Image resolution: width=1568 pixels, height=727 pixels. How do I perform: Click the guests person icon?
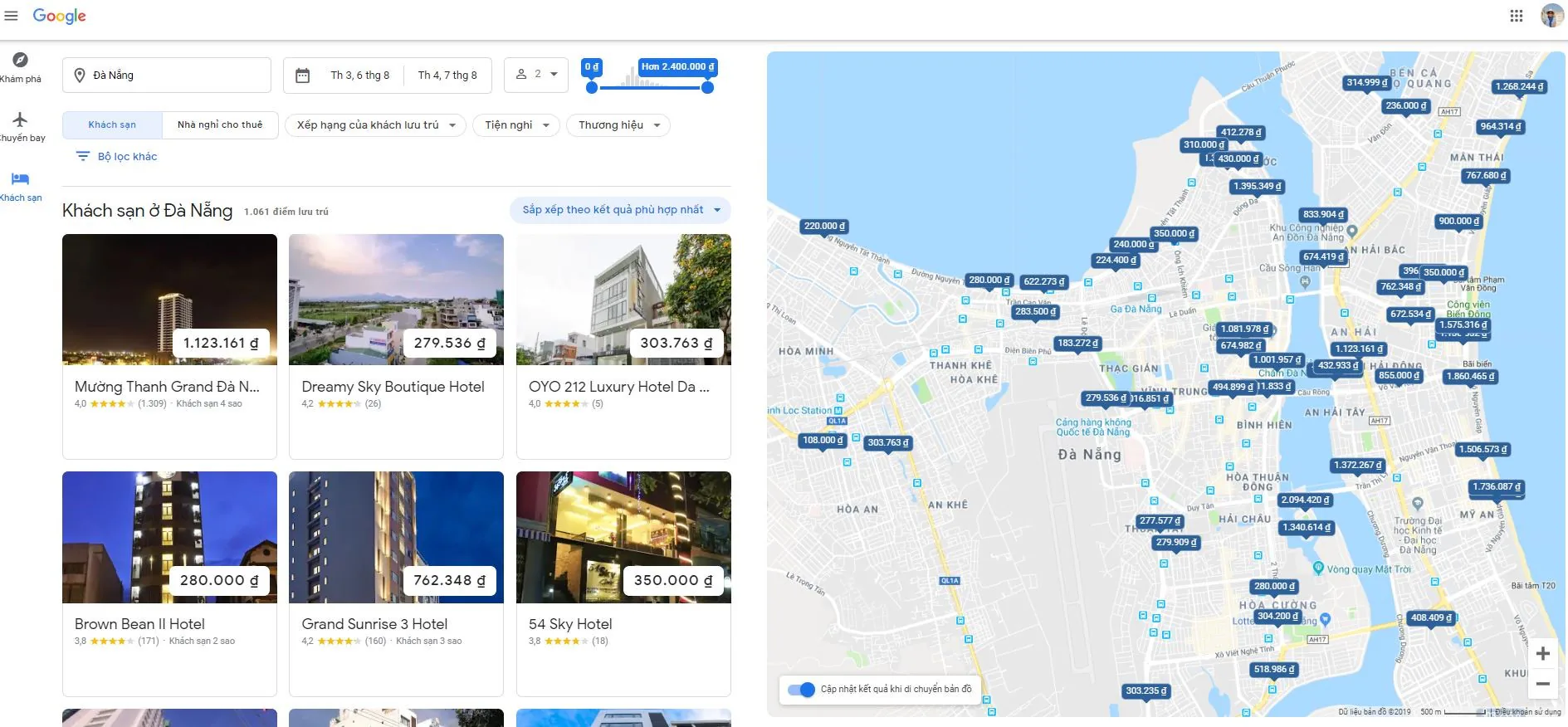click(521, 75)
